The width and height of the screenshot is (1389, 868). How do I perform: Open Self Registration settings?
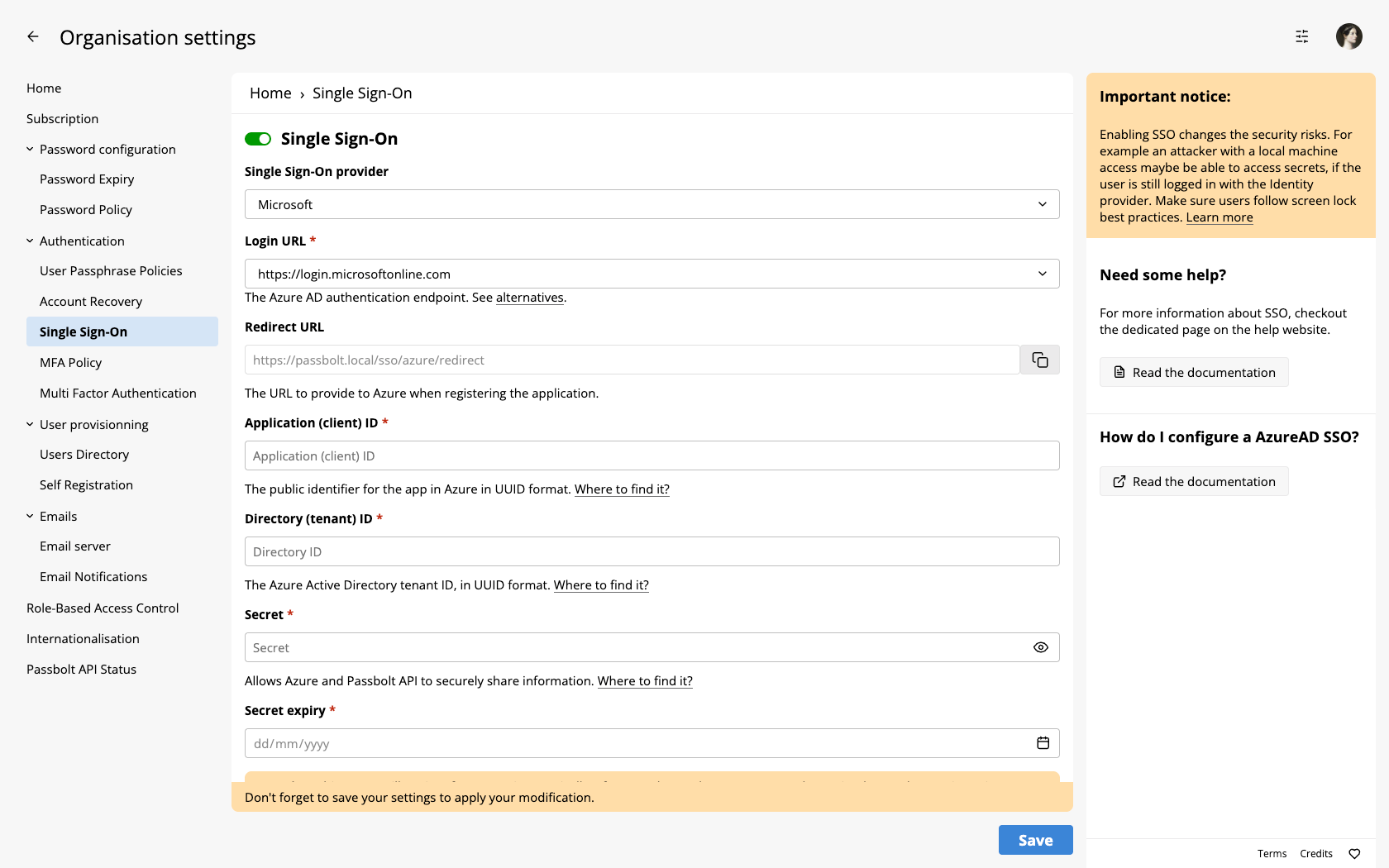(86, 485)
